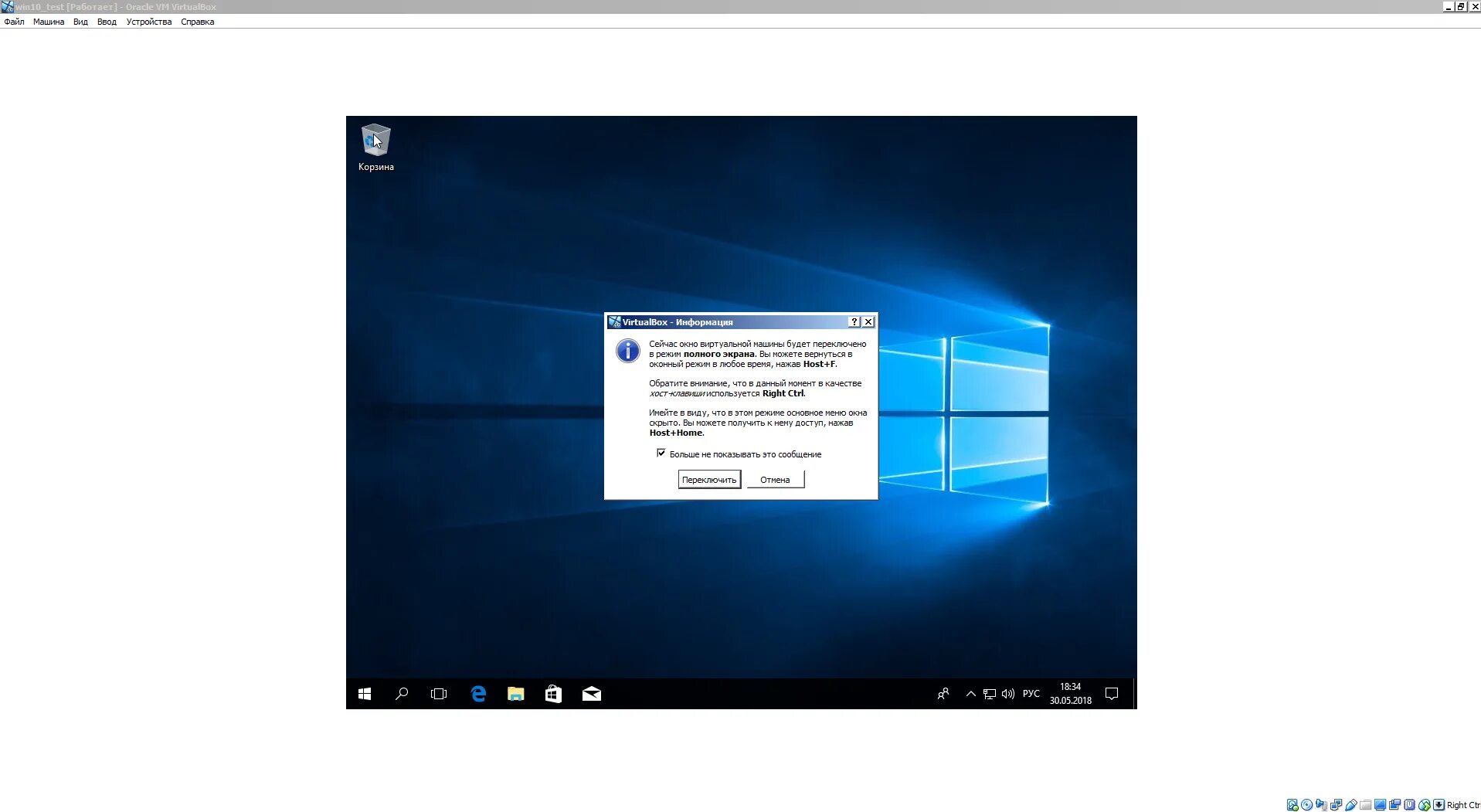Open Microsoft Store from guest taskbar
1481x812 pixels.
click(553, 694)
